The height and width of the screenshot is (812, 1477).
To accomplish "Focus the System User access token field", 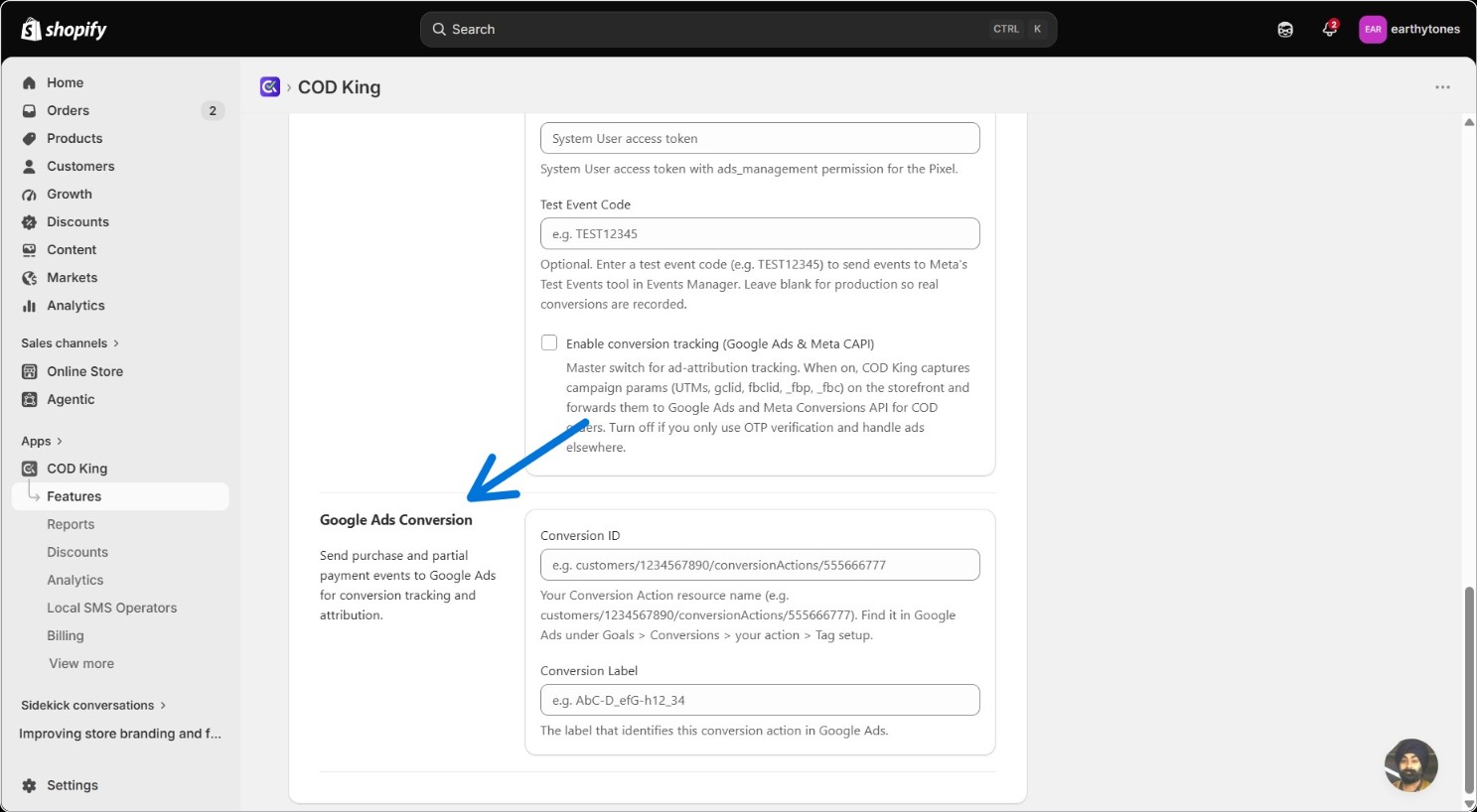I will click(x=760, y=138).
